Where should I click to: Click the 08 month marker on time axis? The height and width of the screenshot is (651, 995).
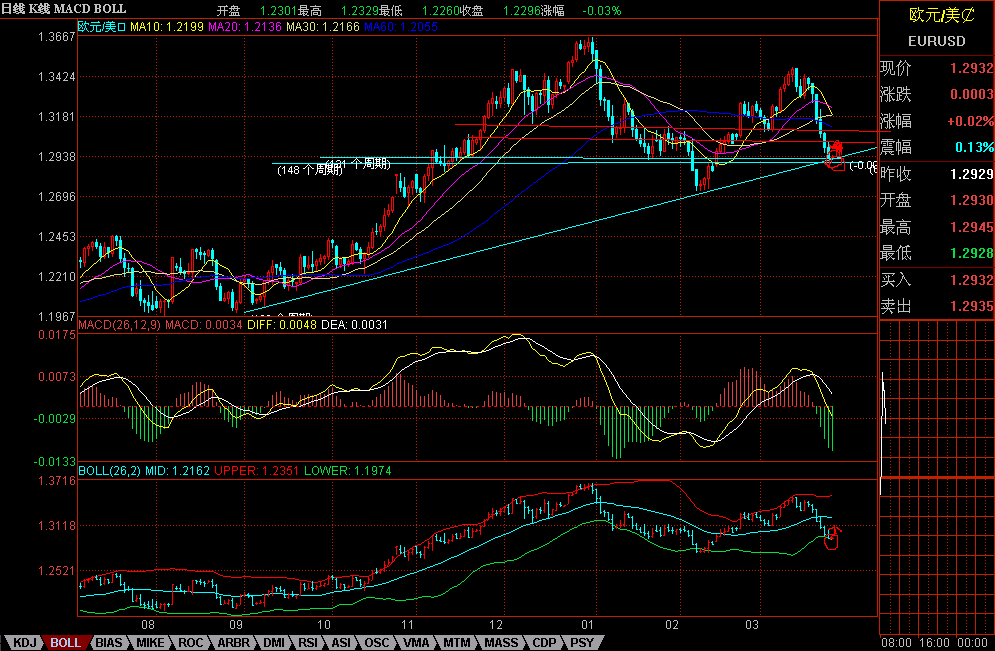pos(148,625)
